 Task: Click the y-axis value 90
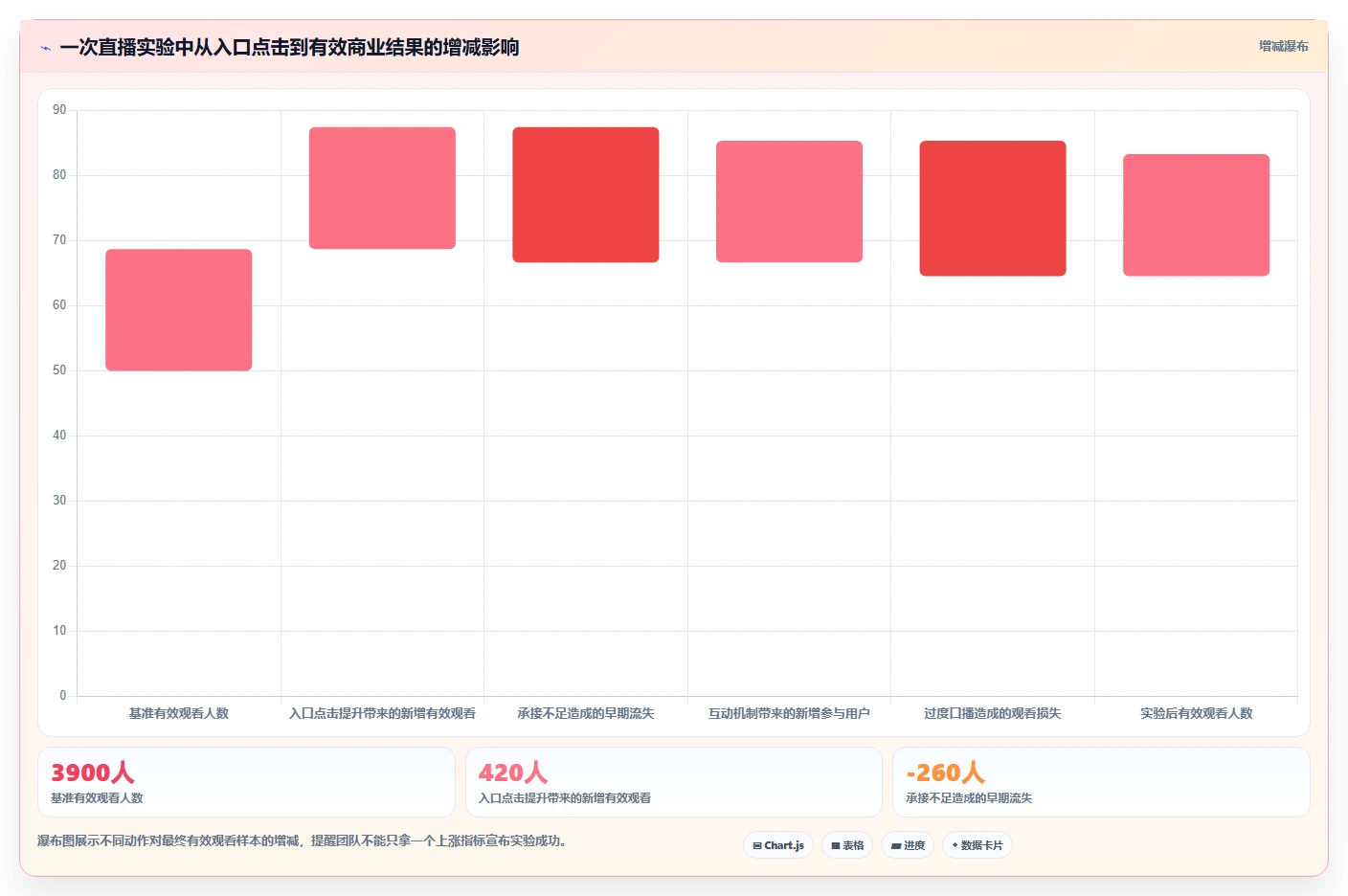pos(59,110)
